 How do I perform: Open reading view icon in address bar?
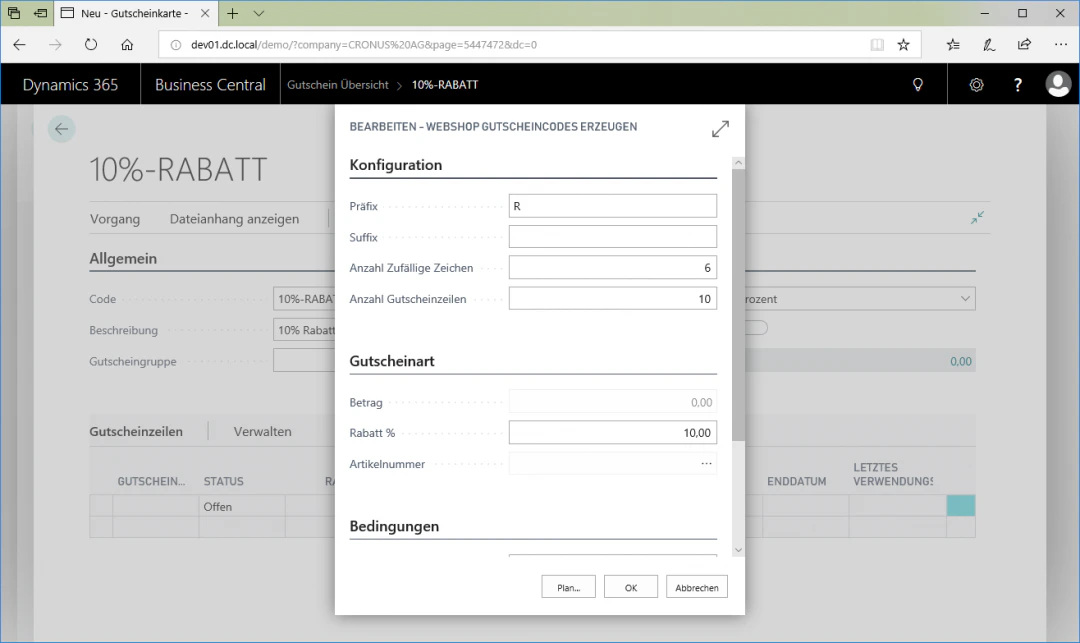(x=877, y=45)
